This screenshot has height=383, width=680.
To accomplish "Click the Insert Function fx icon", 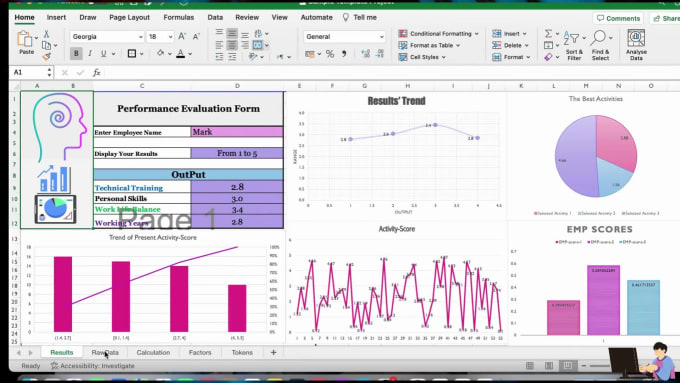I will pyautogui.click(x=96, y=72).
